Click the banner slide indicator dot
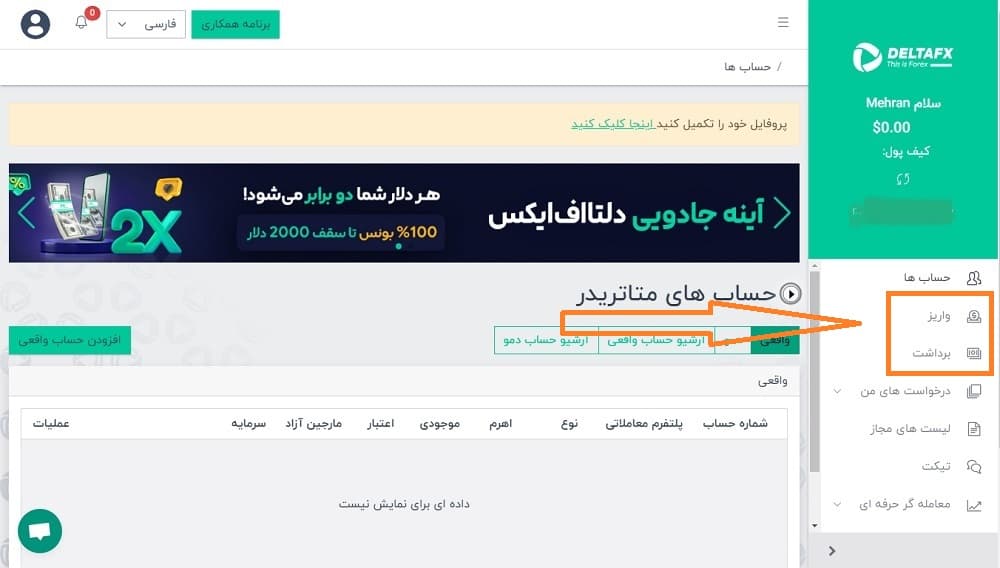The height and width of the screenshot is (568, 1000). 399,247
